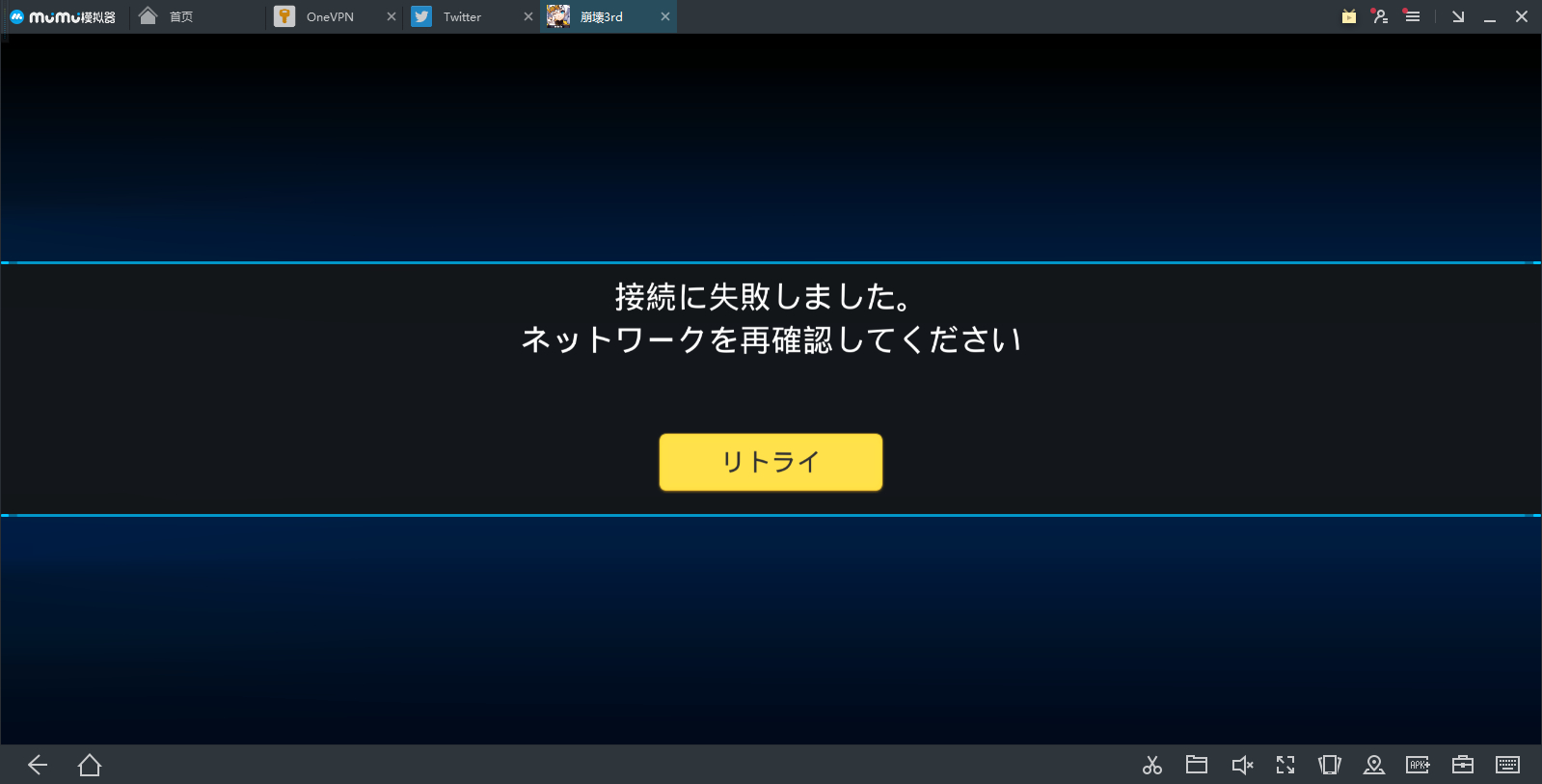Open the virtual location pin icon

pos(1374,765)
